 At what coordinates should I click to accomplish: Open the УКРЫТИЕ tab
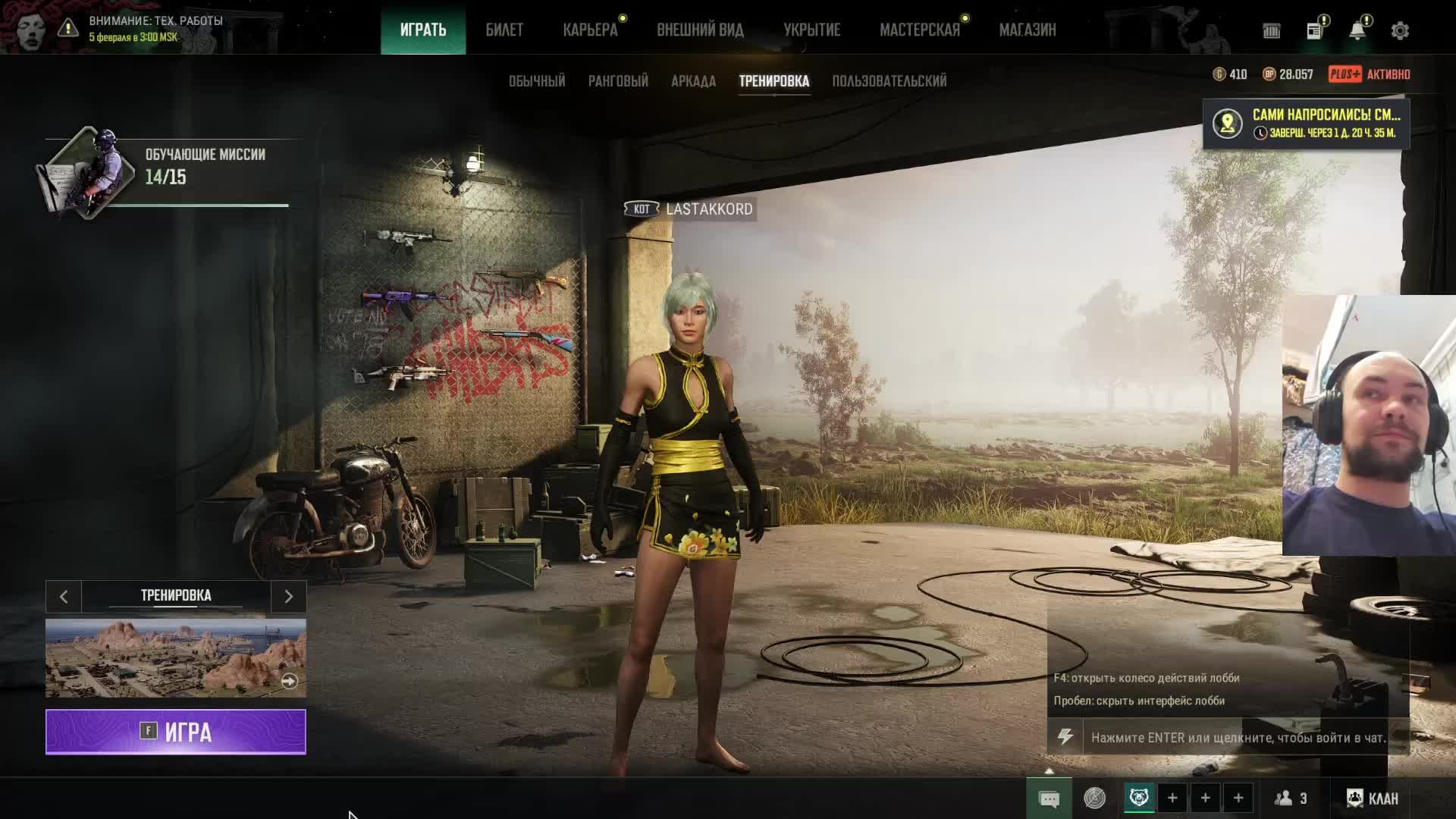click(811, 30)
